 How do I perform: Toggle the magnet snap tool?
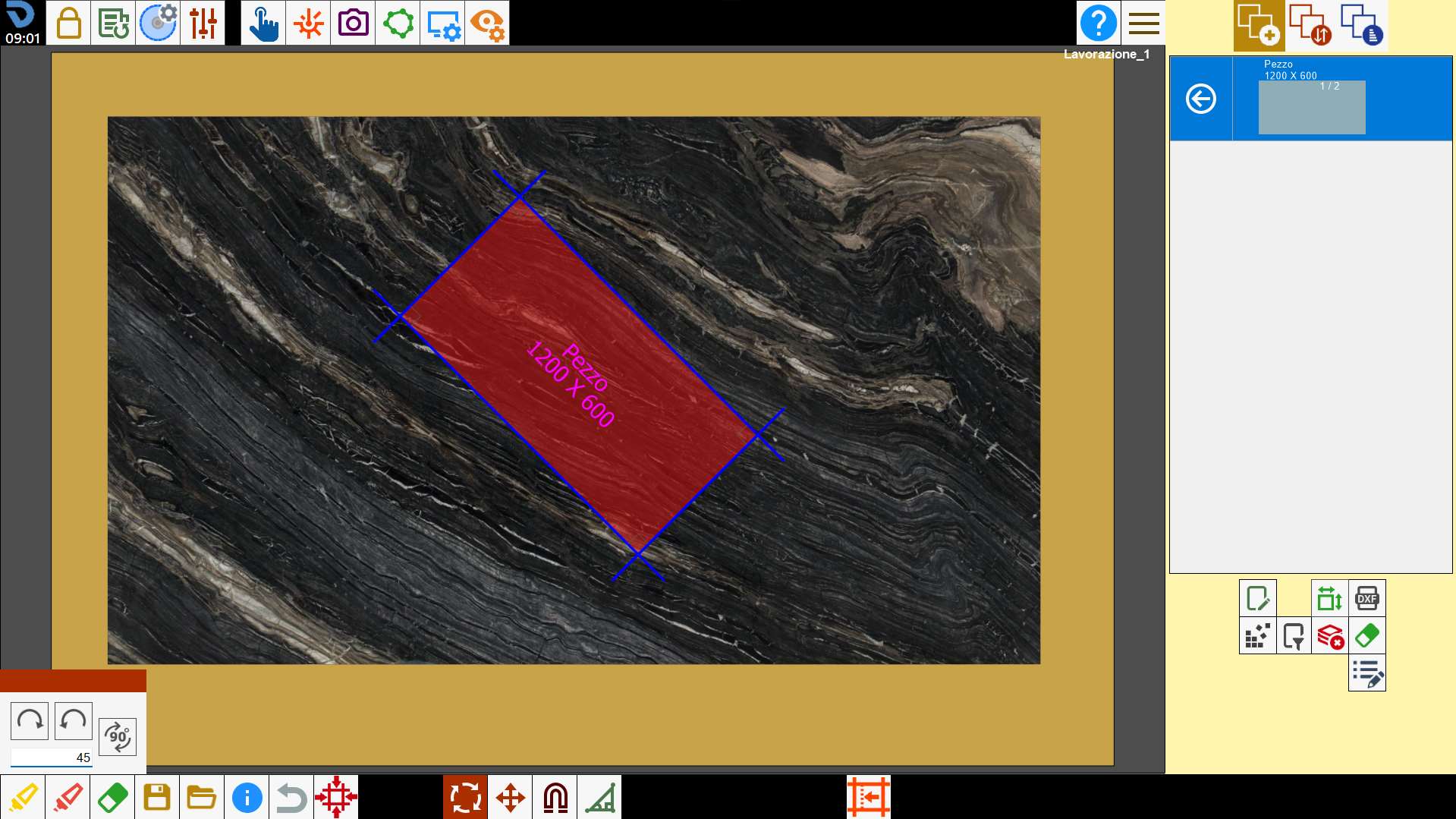(x=555, y=797)
